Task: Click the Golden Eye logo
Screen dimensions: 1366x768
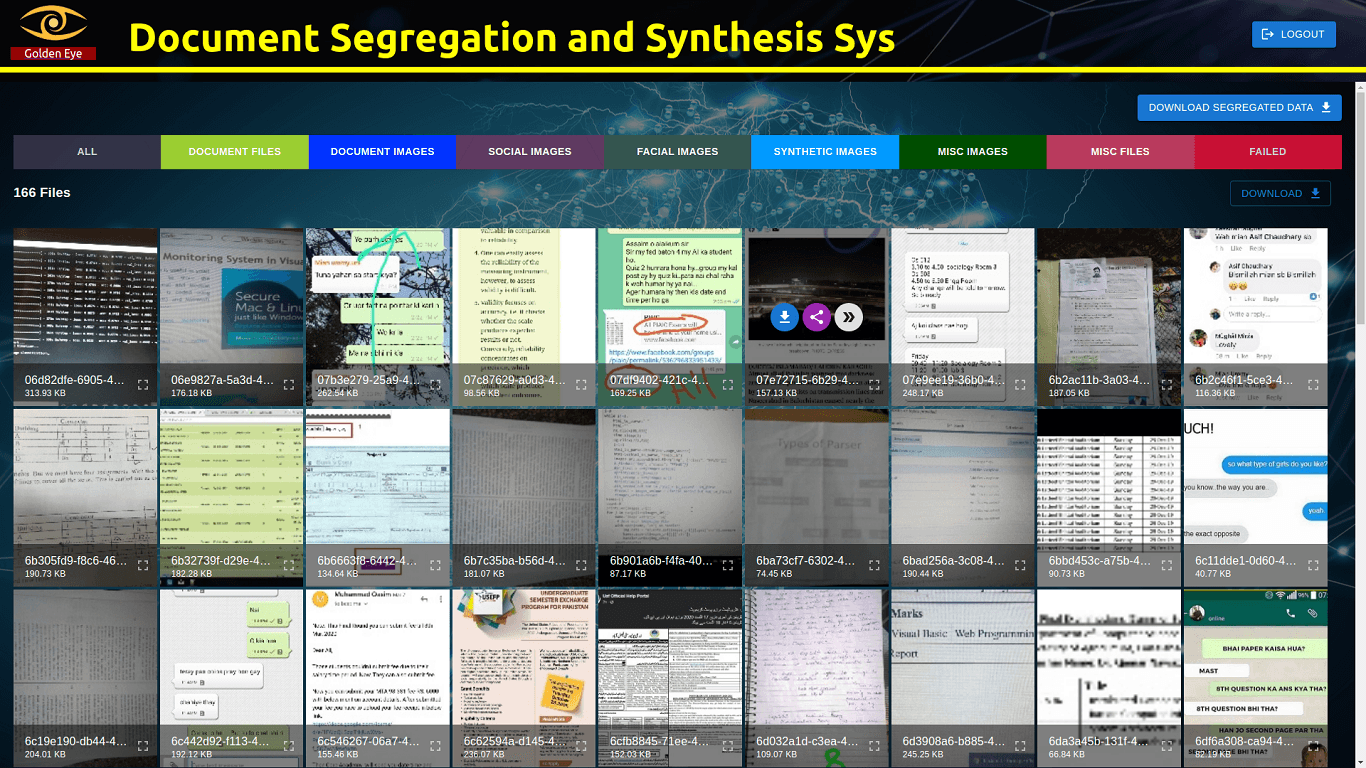Action: point(54,32)
